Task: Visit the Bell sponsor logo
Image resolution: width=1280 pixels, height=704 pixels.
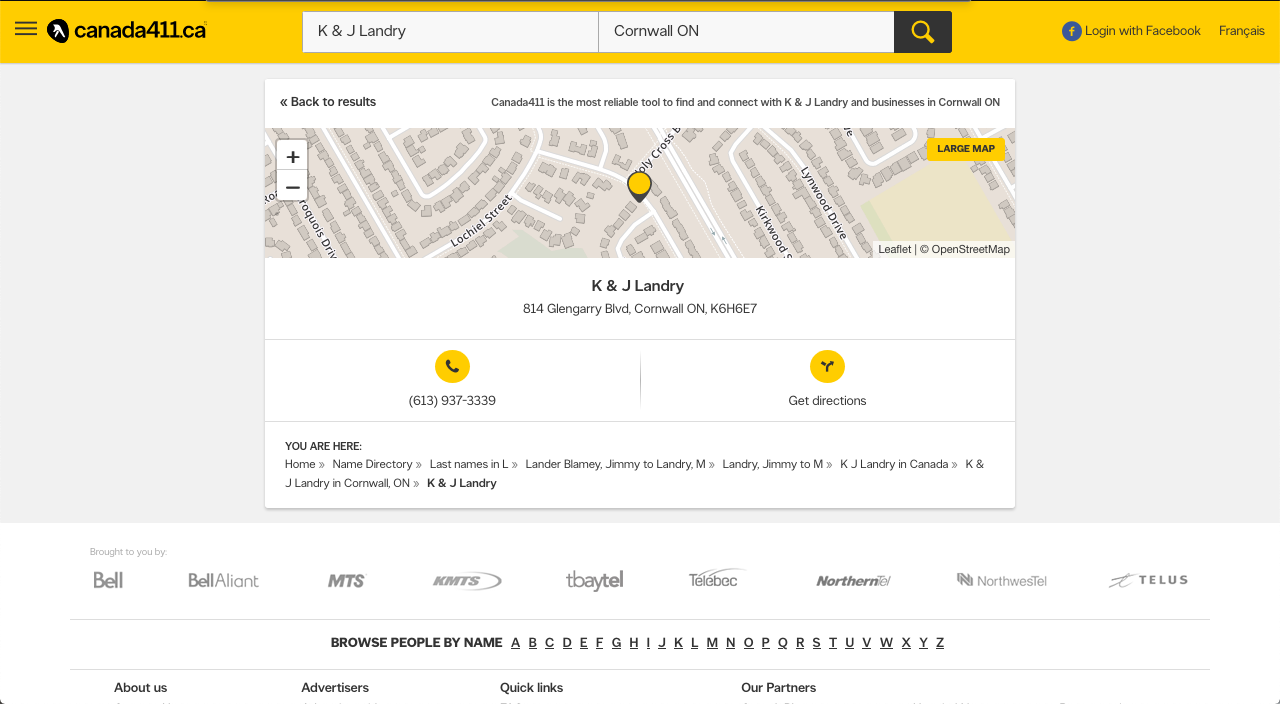Action: pyautogui.click(x=108, y=580)
